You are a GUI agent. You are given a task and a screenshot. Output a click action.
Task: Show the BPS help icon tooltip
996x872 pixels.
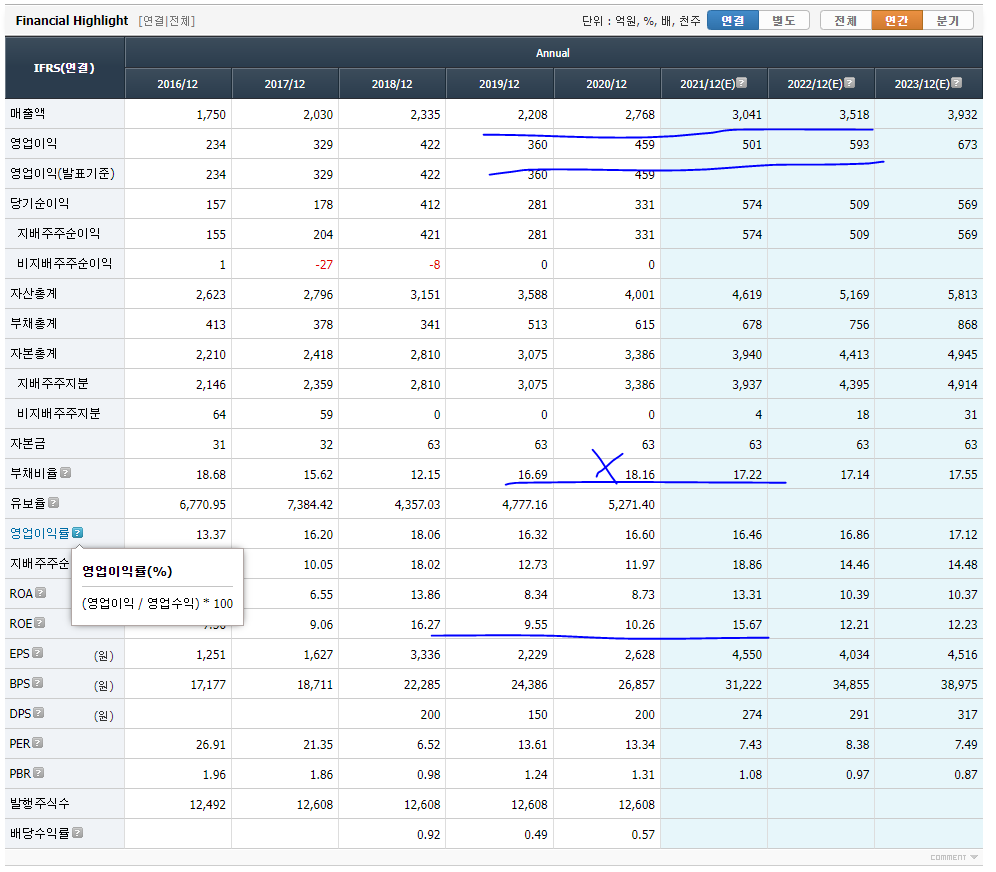click(x=37, y=683)
